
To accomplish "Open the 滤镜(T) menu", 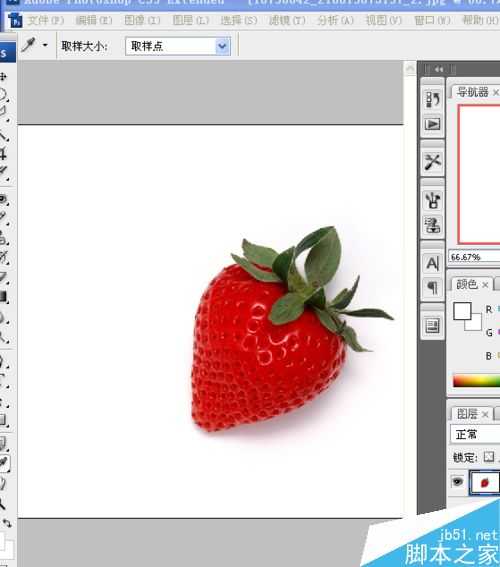I will pyautogui.click(x=287, y=20).
